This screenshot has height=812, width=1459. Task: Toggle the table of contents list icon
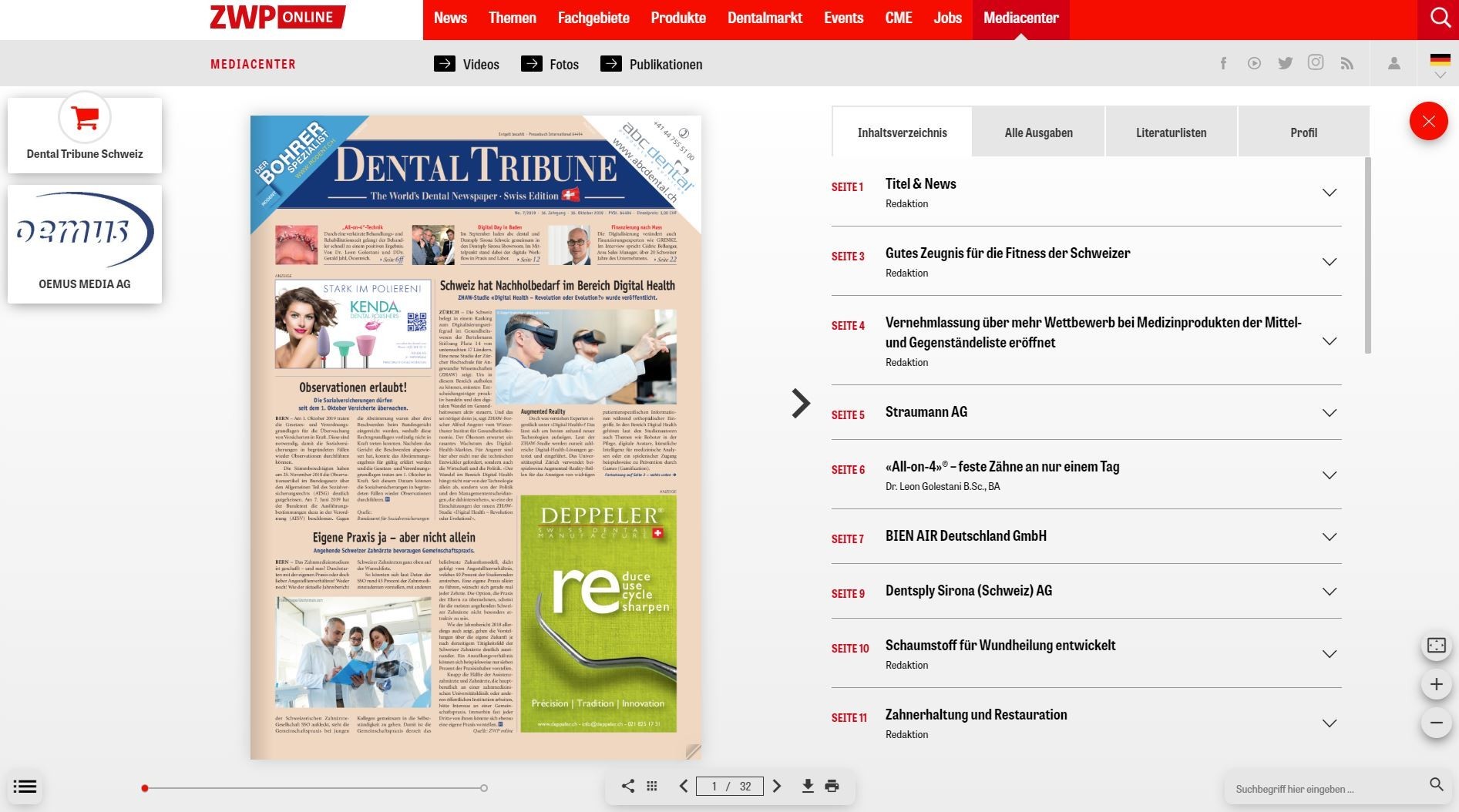pyautogui.click(x=25, y=787)
